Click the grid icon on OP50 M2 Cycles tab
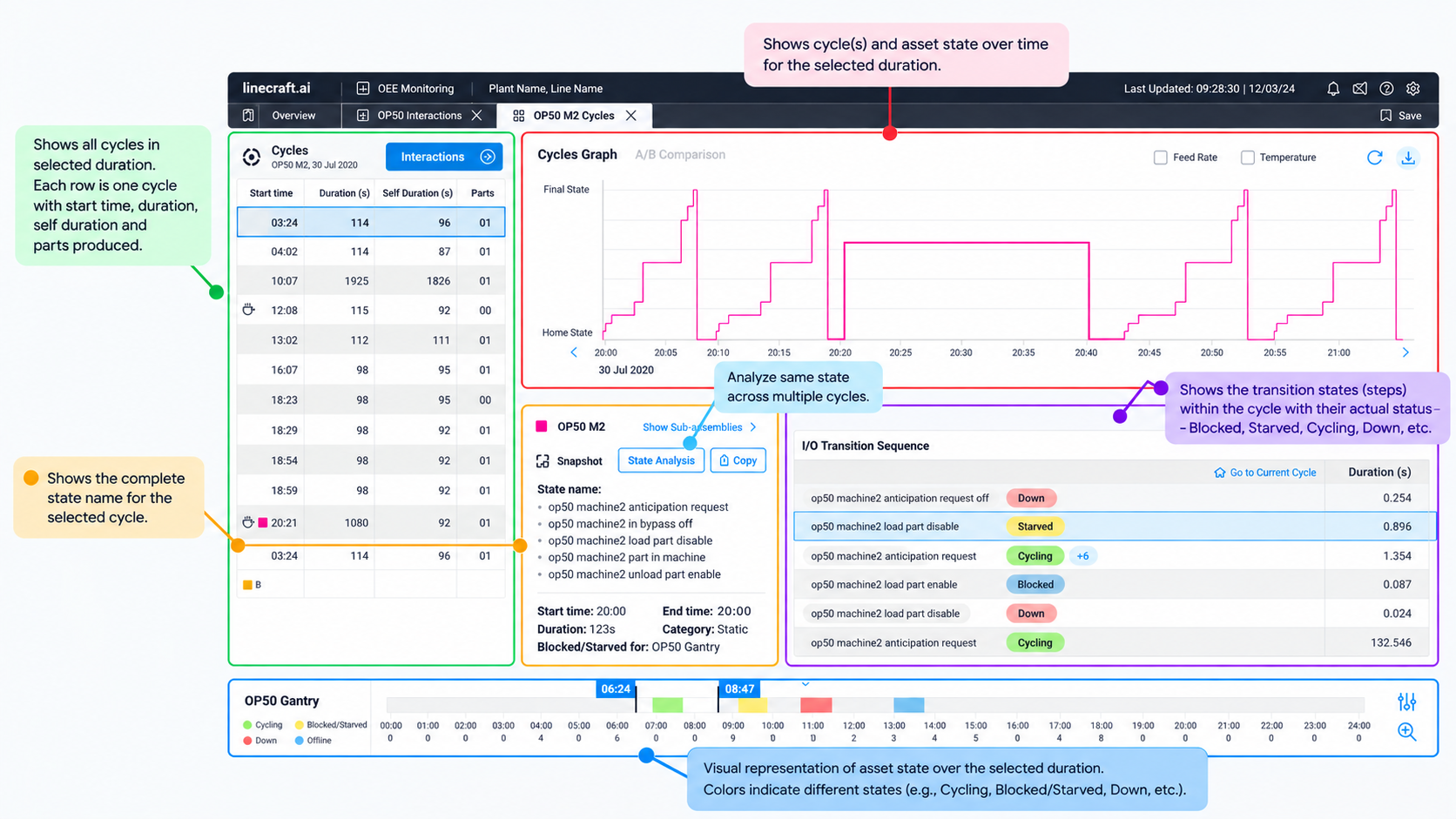Screen dimensions: 1456x819 [x=519, y=116]
